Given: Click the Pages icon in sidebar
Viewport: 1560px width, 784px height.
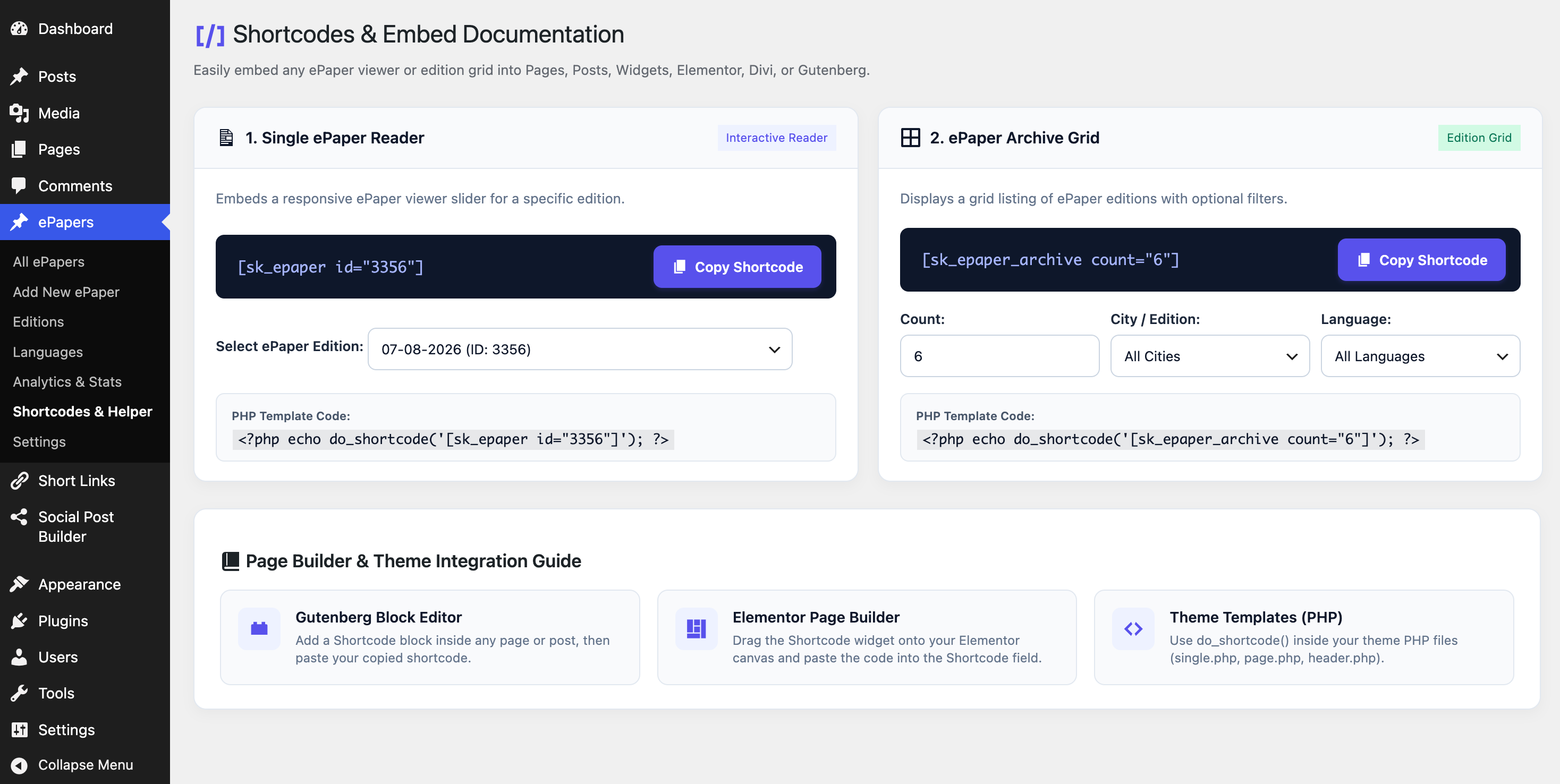Looking at the screenshot, I should (x=19, y=149).
